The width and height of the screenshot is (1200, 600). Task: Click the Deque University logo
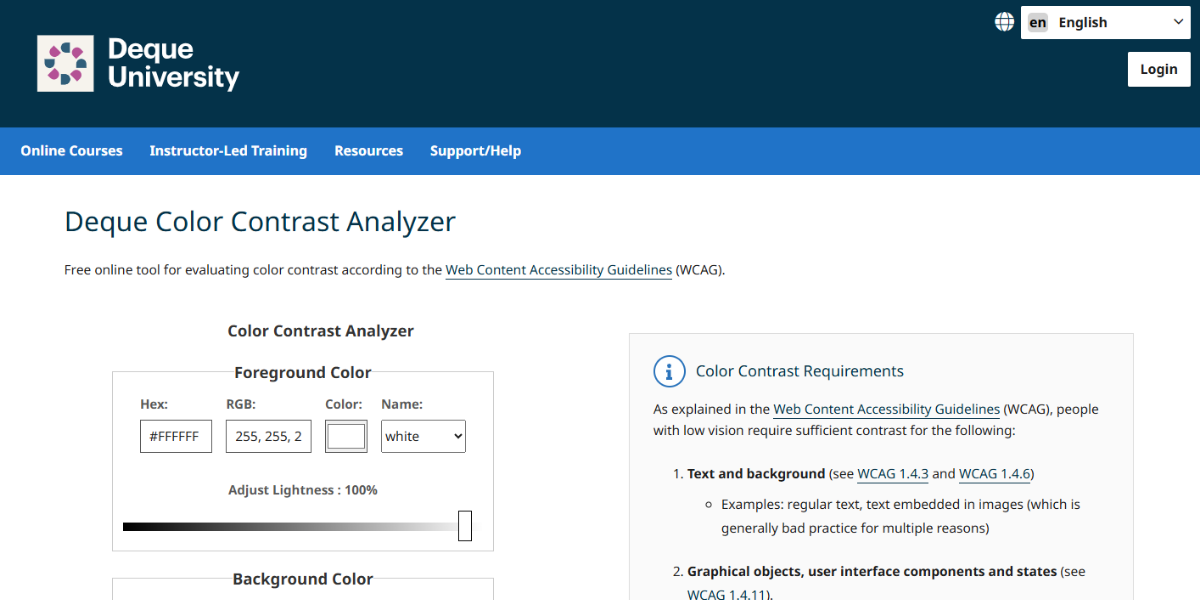click(137, 63)
